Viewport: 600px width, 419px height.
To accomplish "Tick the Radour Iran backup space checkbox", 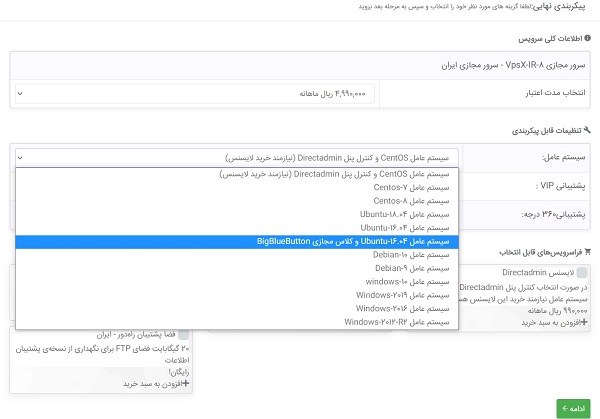I will [x=184, y=335].
